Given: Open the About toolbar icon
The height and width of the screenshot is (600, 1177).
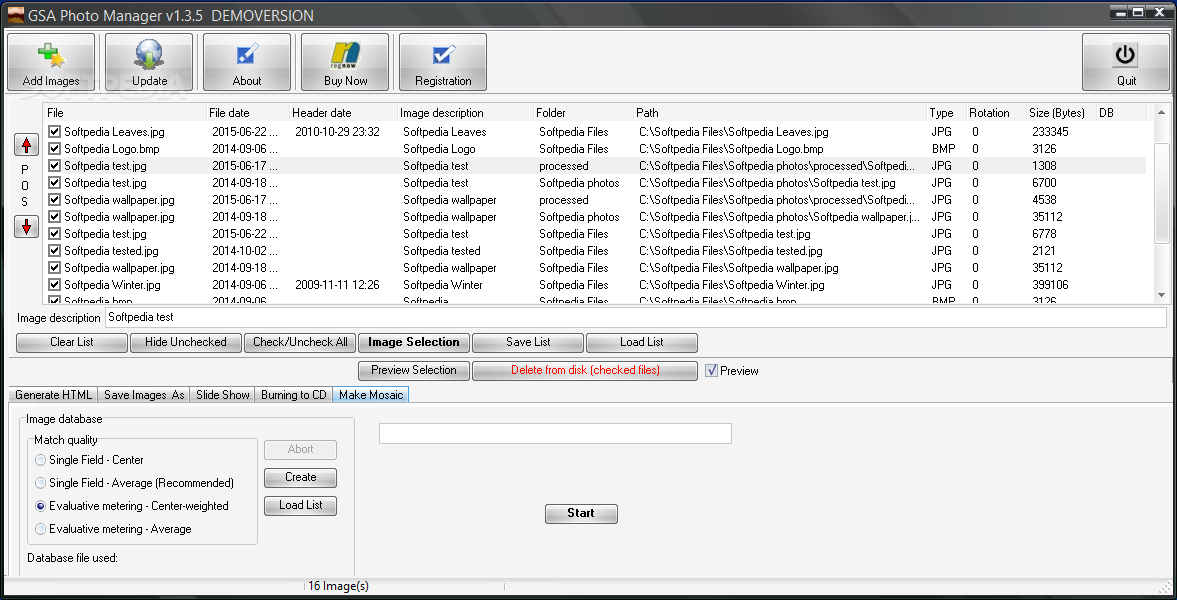Looking at the screenshot, I should [247, 62].
